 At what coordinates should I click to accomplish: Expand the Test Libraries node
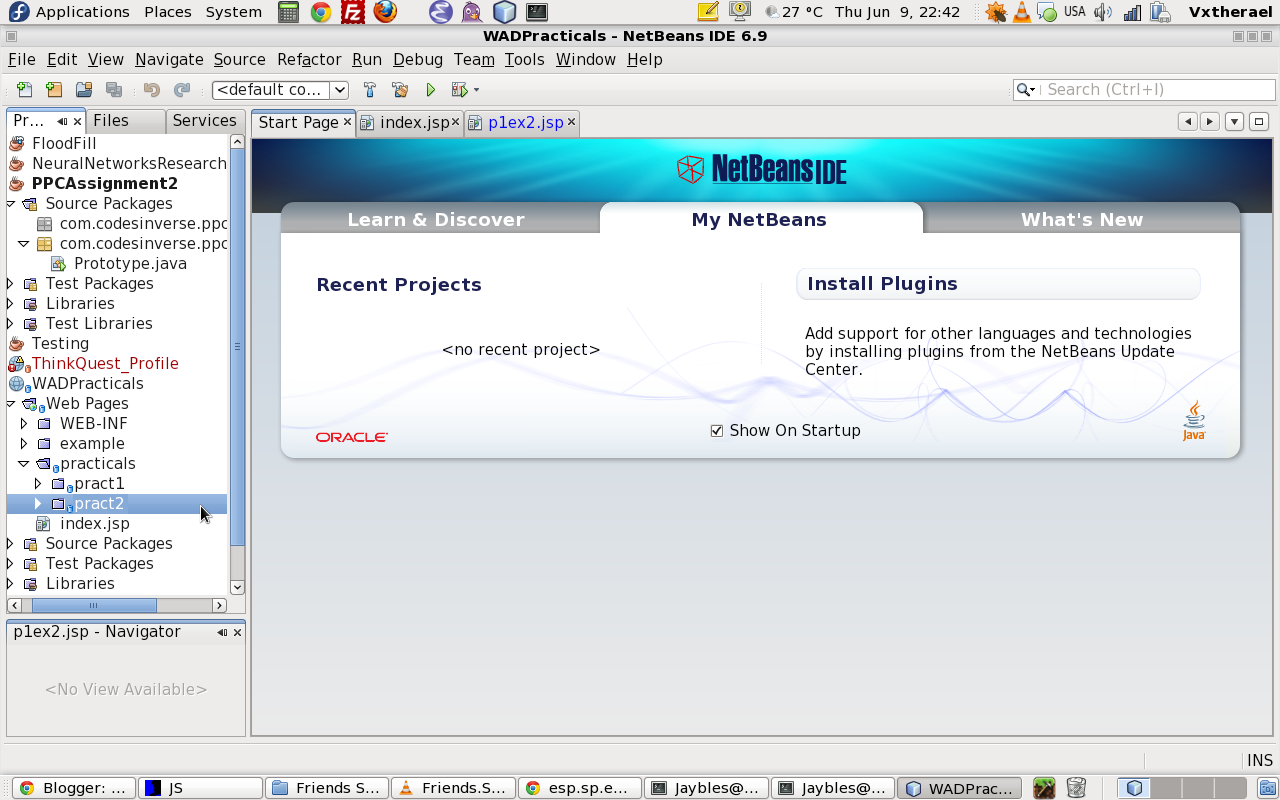11,323
